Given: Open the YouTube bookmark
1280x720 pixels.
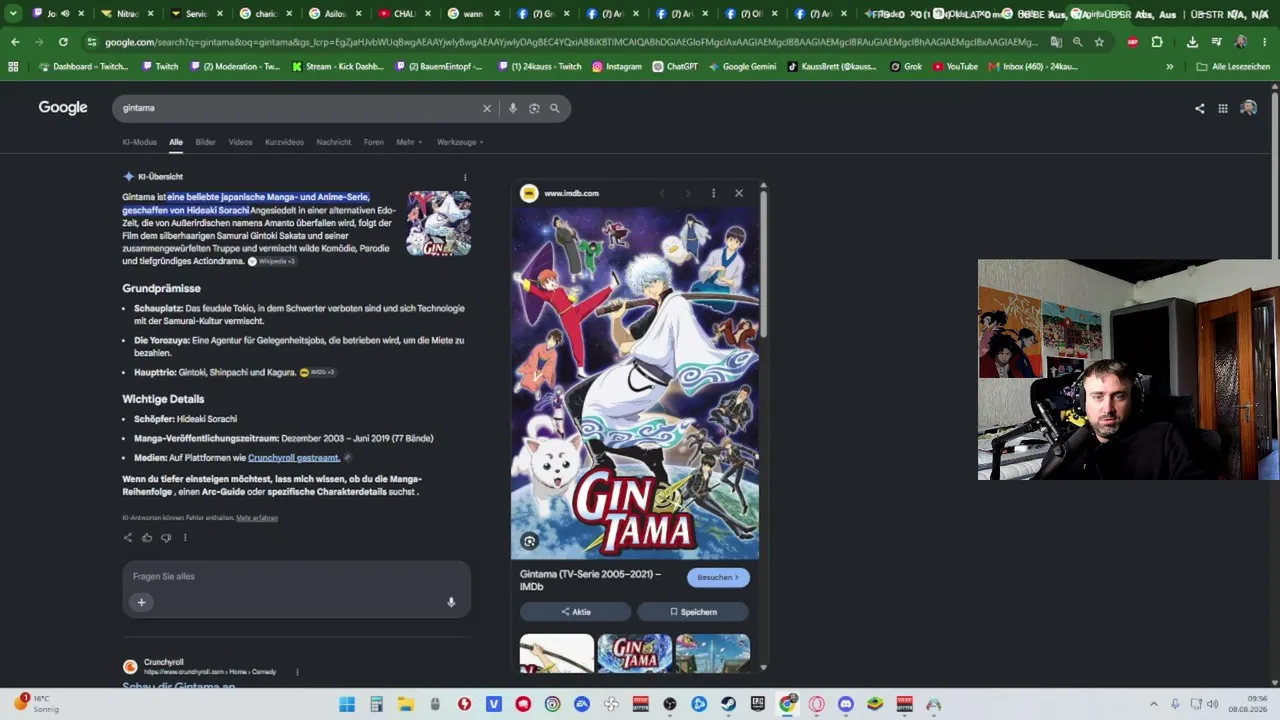Looking at the screenshot, I should tap(955, 66).
